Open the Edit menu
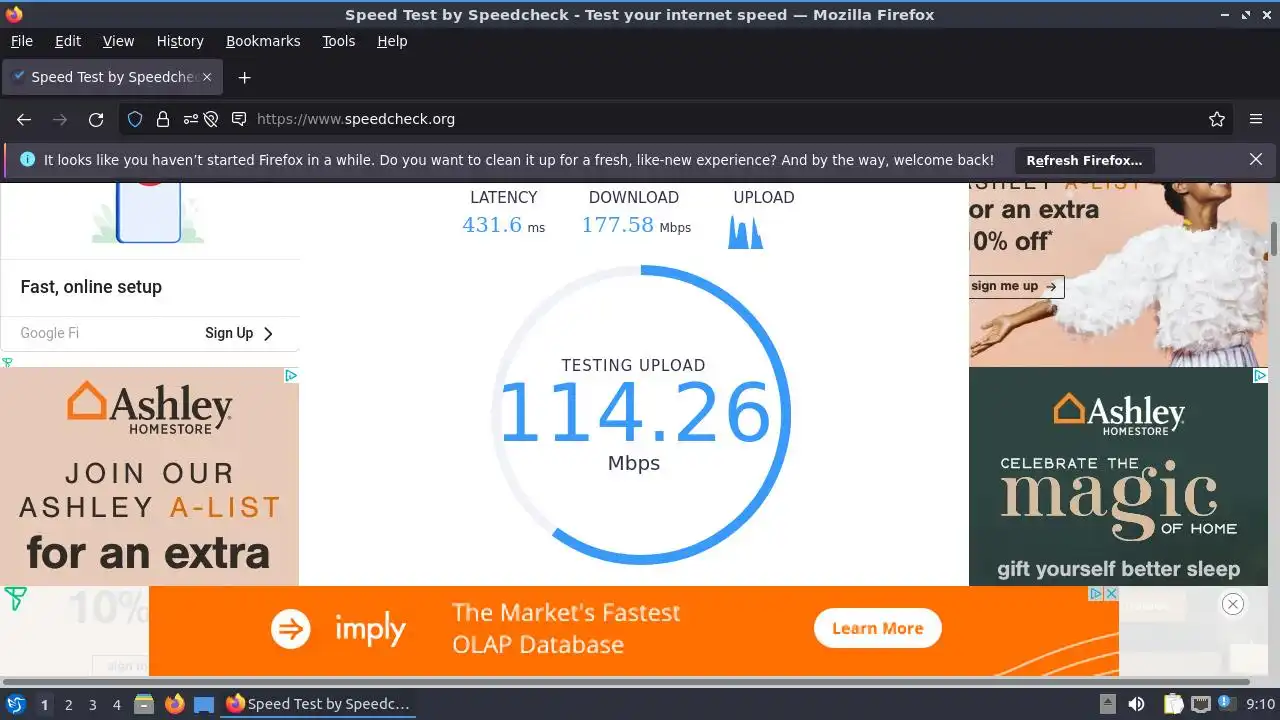Image resolution: width=1280 pixels, height=720 pixels. pyautogui.click(x=68, y=41)
